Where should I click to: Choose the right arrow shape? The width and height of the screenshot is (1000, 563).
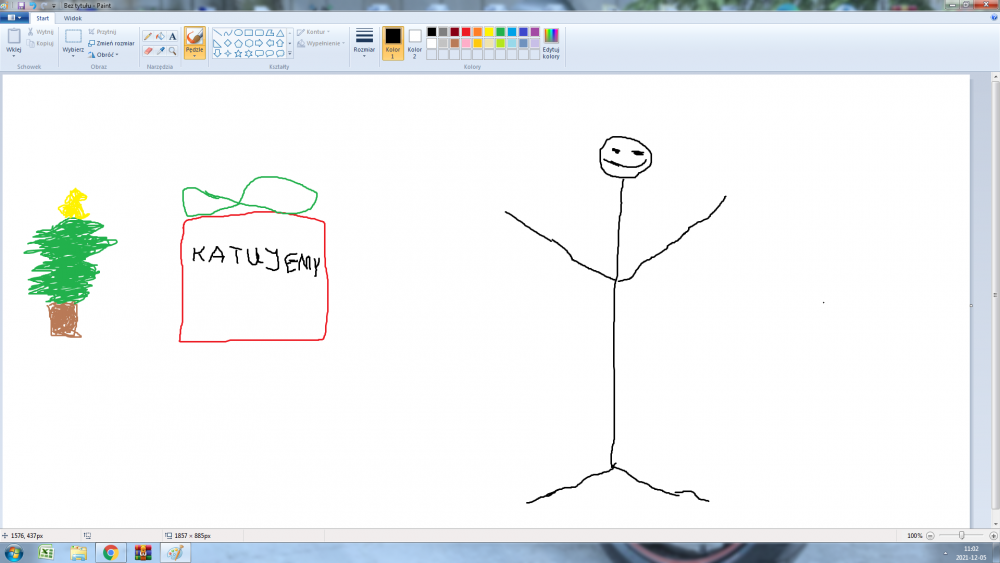(259, 43)
